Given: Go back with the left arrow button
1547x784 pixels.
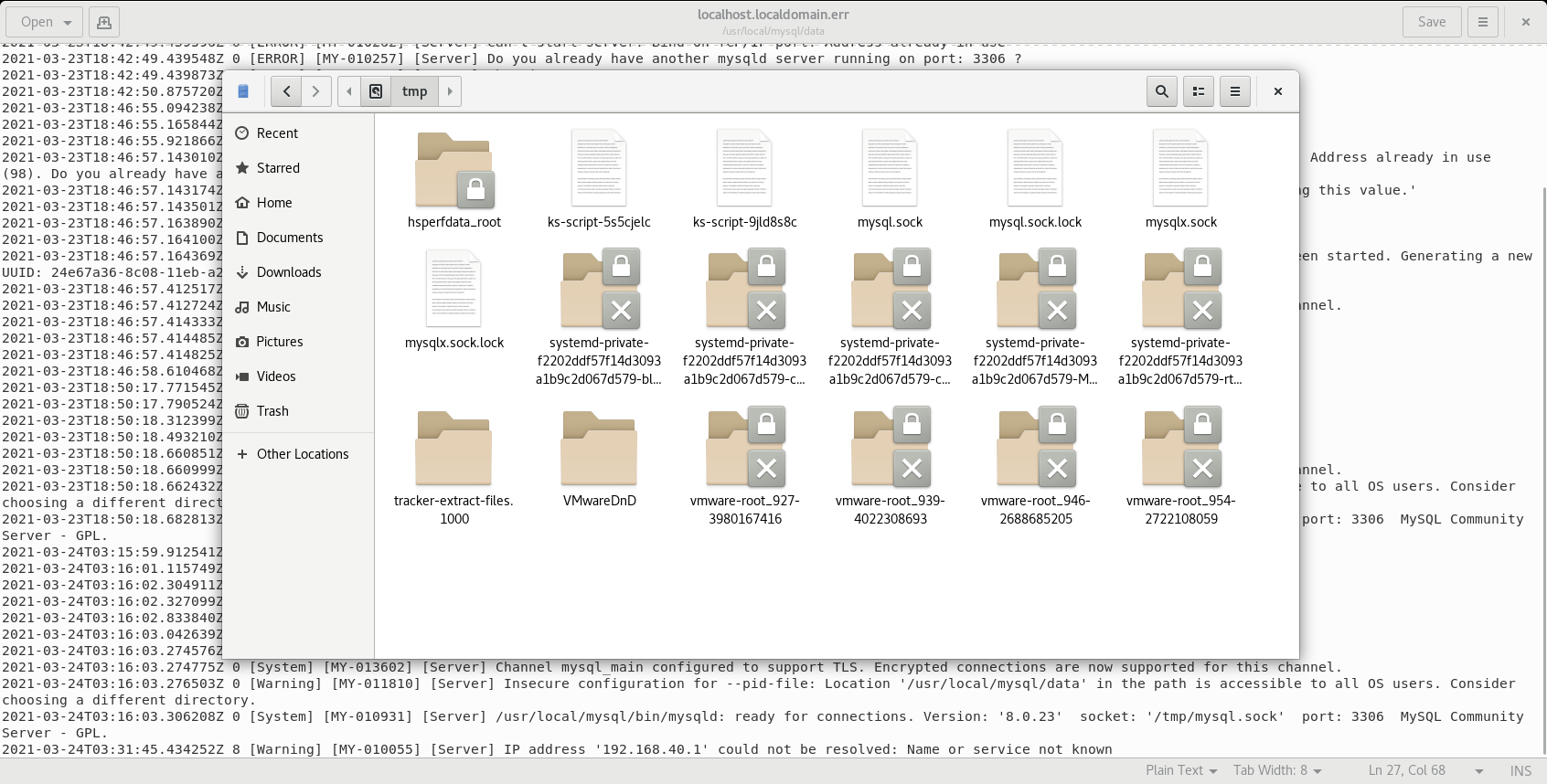Looking at the screenshot, I should [286, 91].
